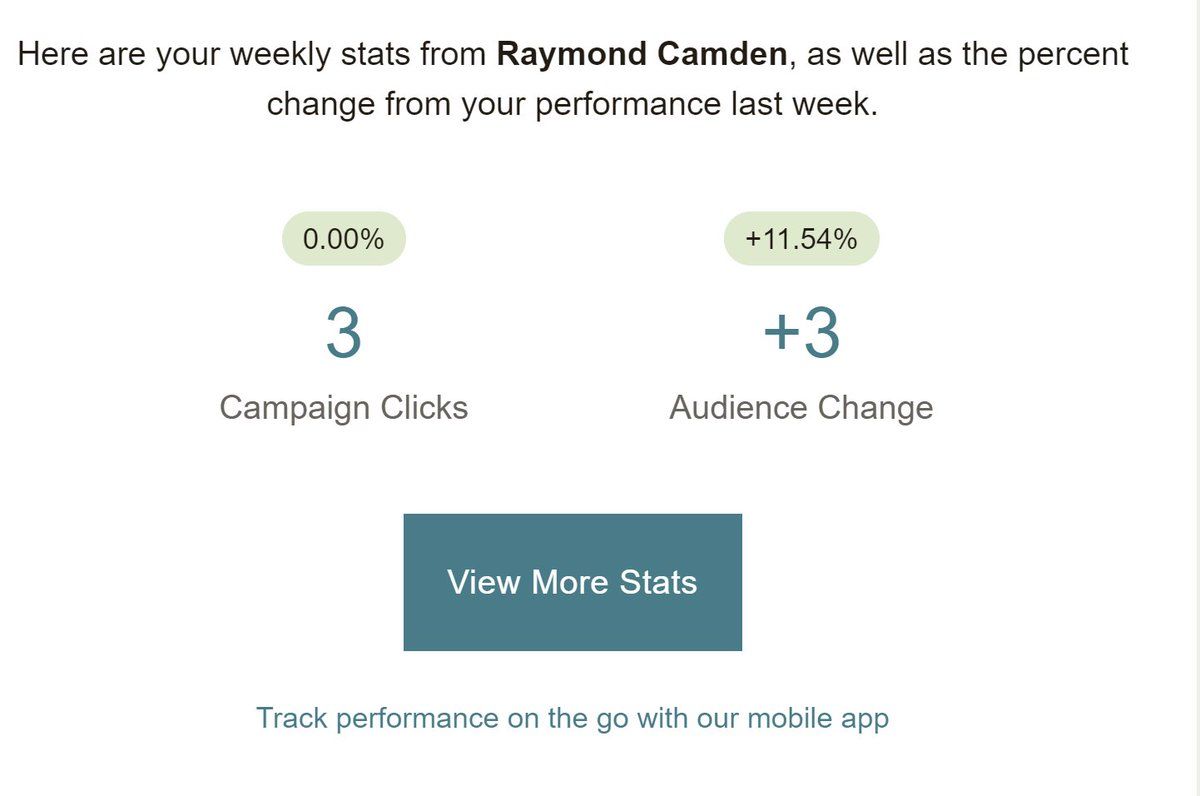Click the word "Audience" under +3

click(x=738, y=408)
